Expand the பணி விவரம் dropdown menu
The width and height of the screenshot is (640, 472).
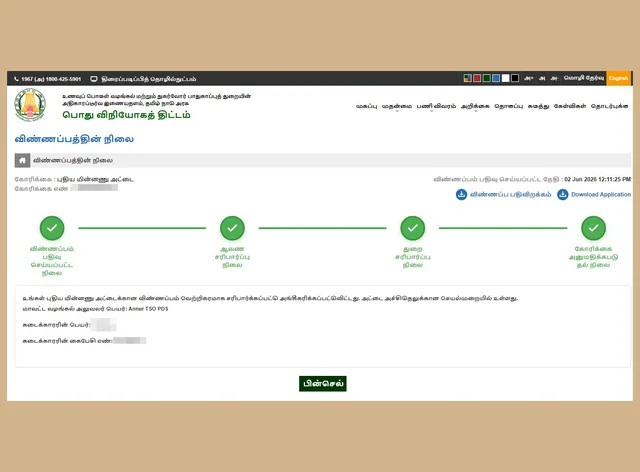coord(436,106)
